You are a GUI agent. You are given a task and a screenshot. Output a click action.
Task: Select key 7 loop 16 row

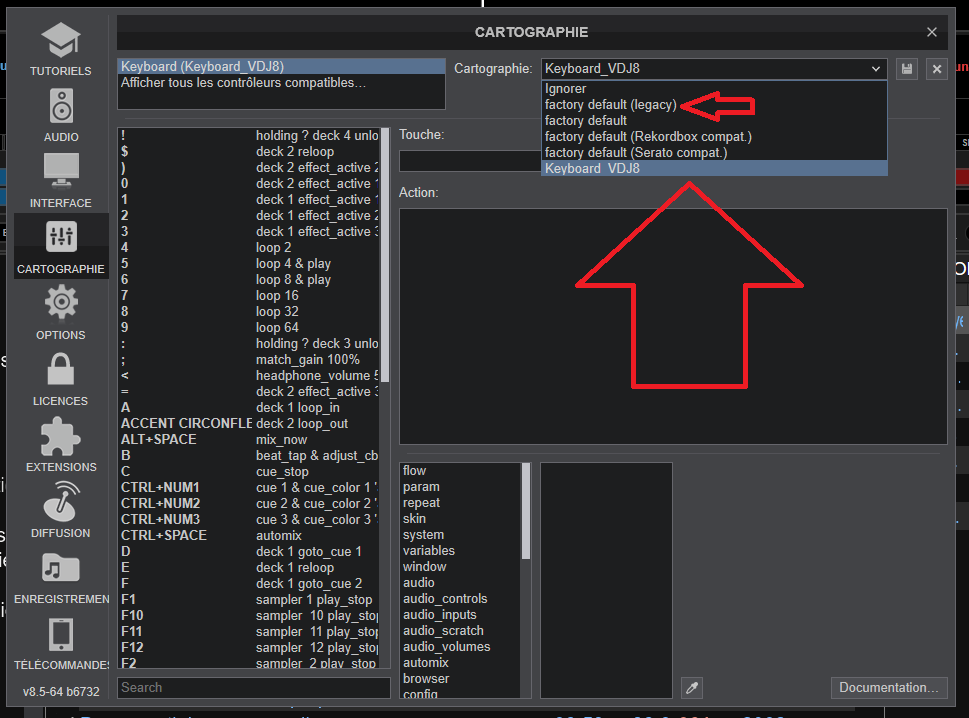pos(249,295)
